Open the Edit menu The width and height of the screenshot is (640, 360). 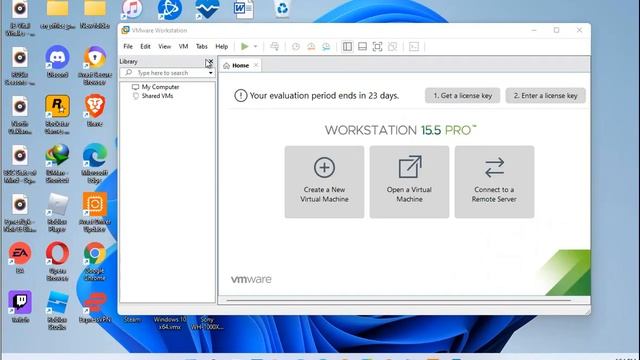(145, 47)
